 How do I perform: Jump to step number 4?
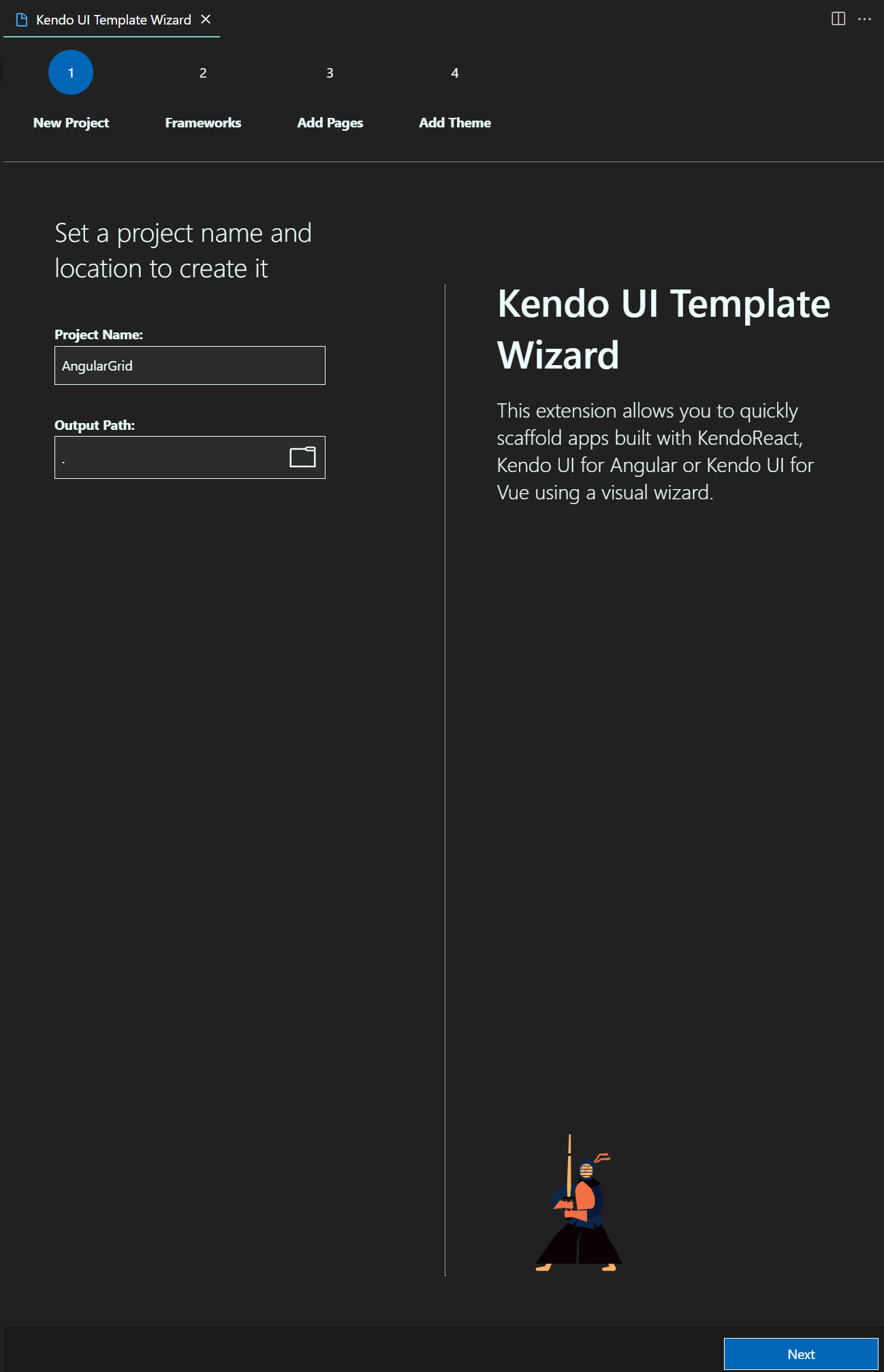455,73
